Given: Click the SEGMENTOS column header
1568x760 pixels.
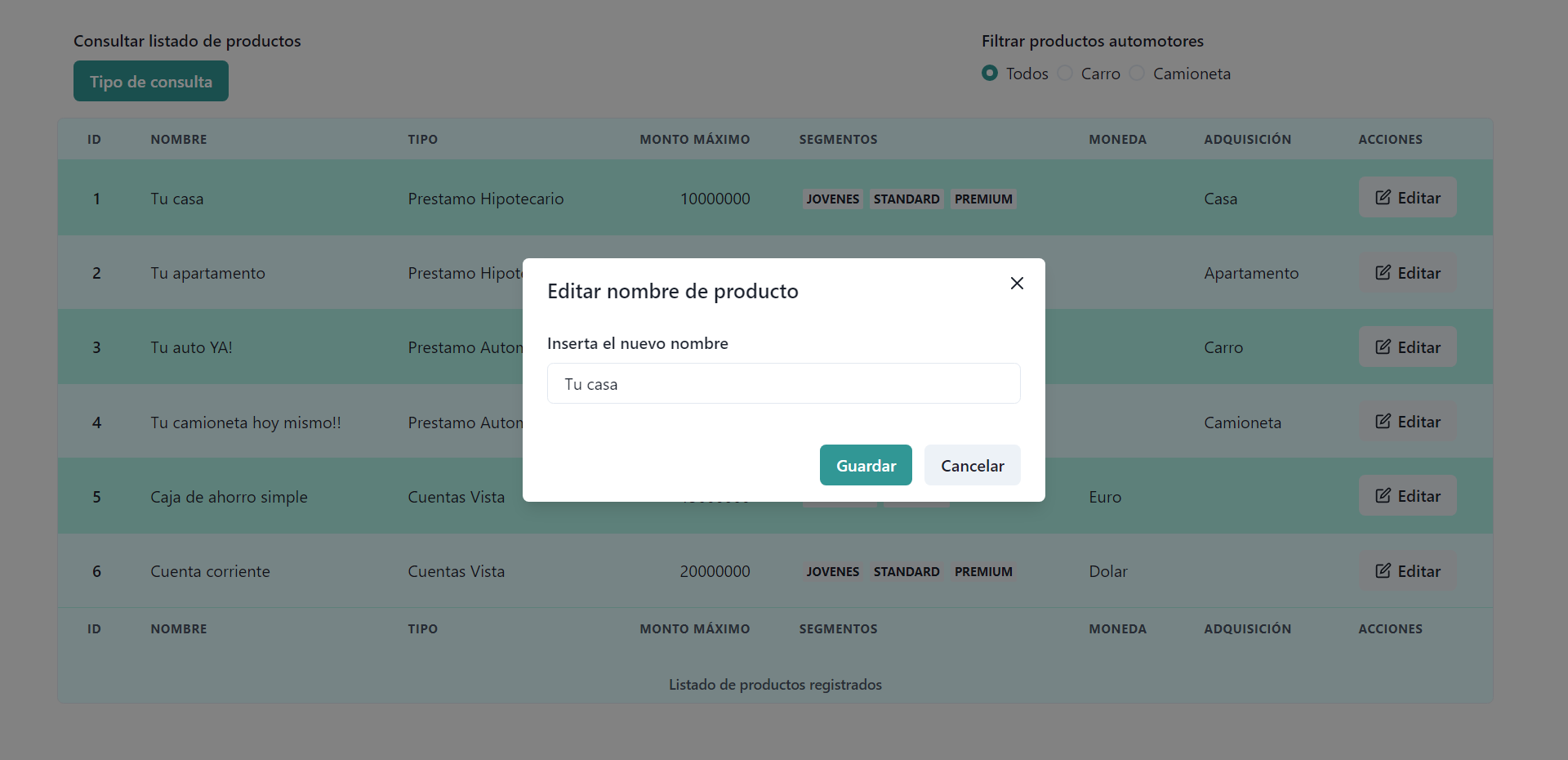Looking at the screenshot, I should click(x=838, y=139).
